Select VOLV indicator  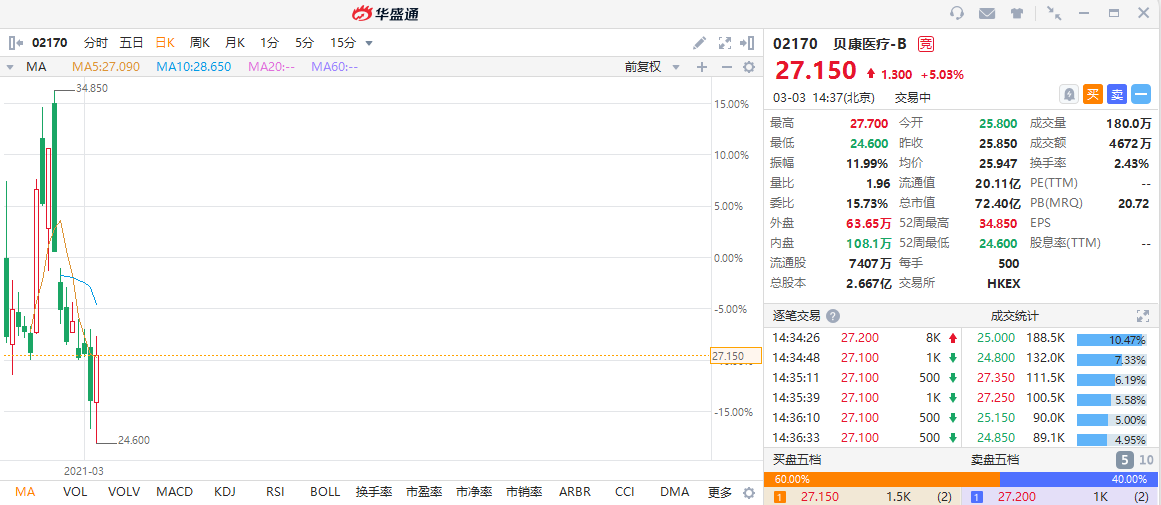click(x=124, y=492)
